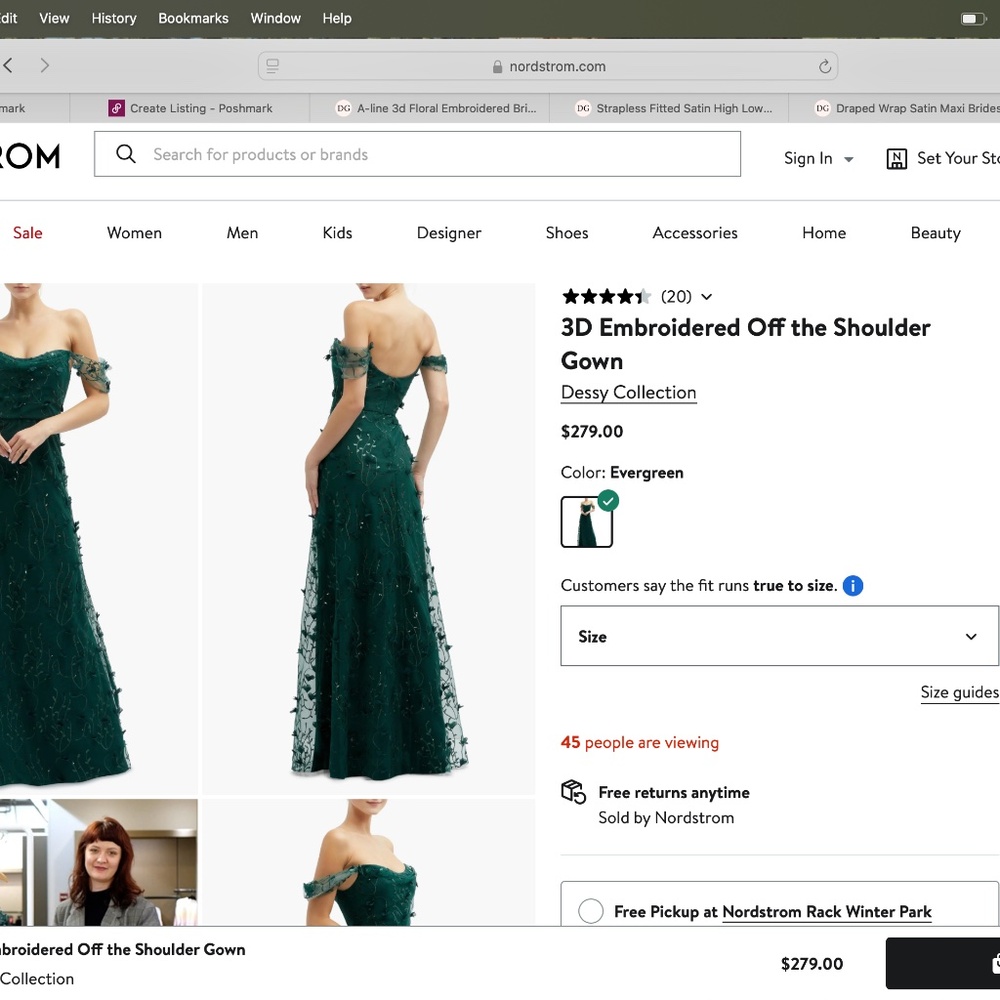Click the bag icon on the black button
The width and height of the screenshot is (1000, 1000).
pyautogui.click(x=995, y=964)
